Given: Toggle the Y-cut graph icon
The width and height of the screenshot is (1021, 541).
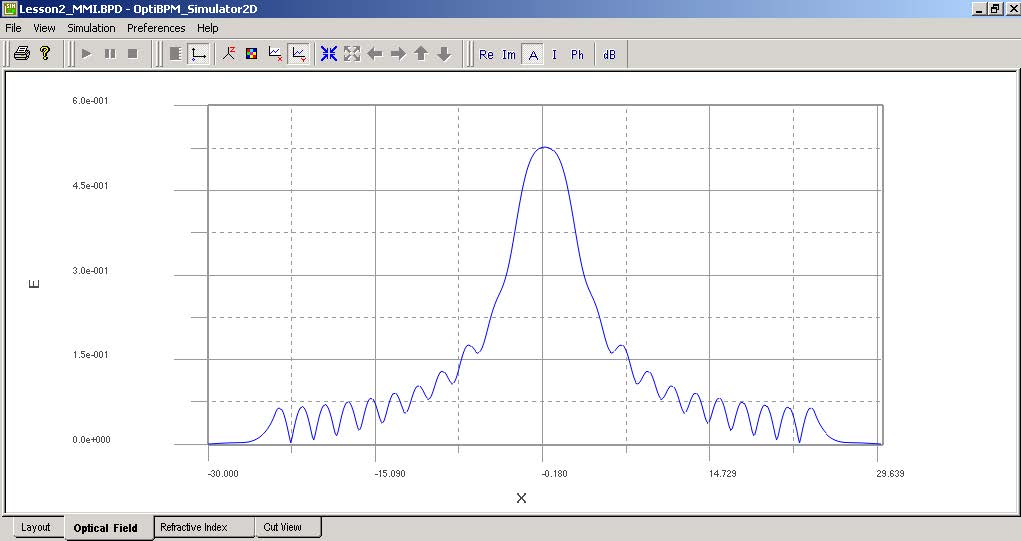Looking at the screenshot, I should point(299,54).
